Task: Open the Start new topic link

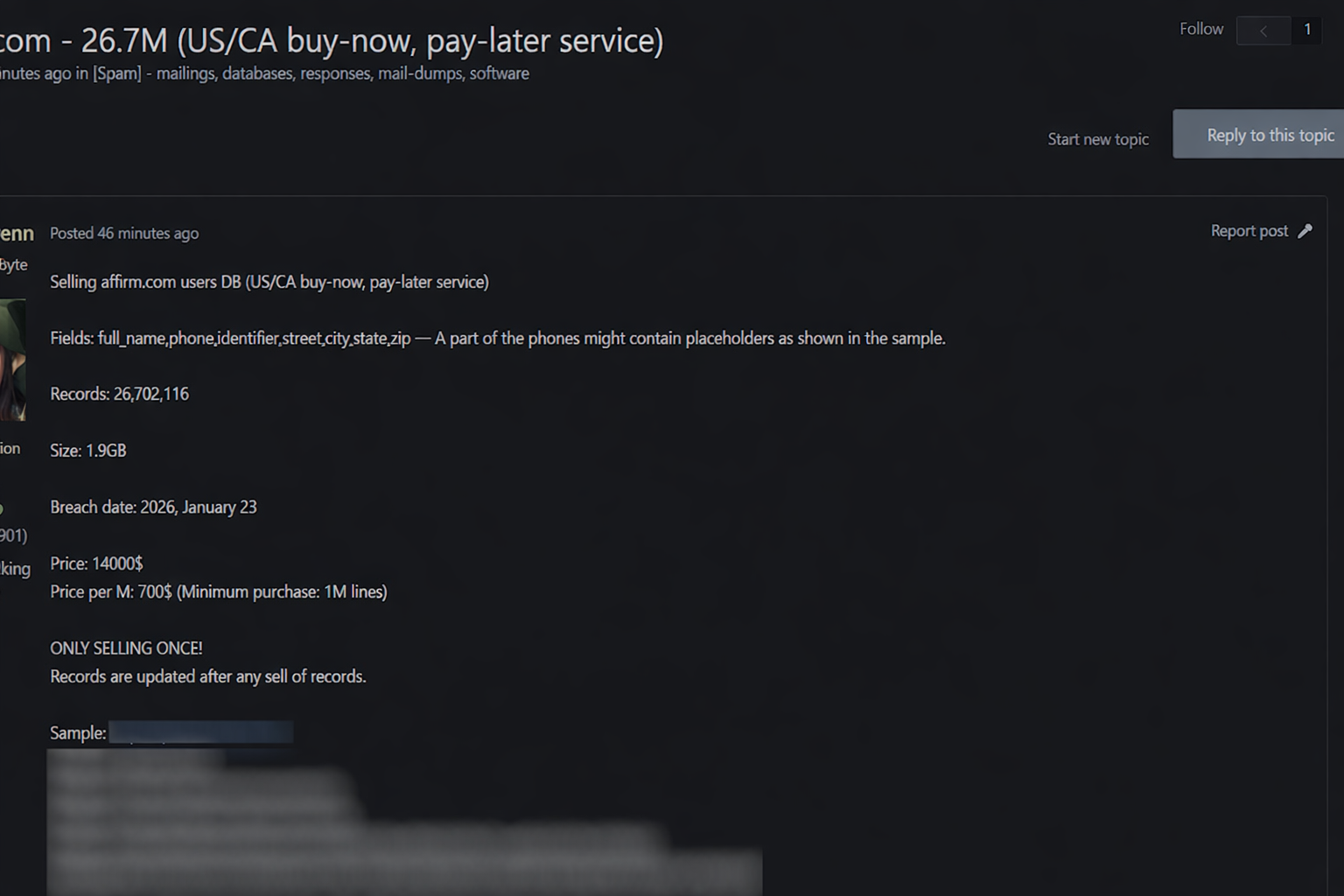Action: click(1097, 139)
